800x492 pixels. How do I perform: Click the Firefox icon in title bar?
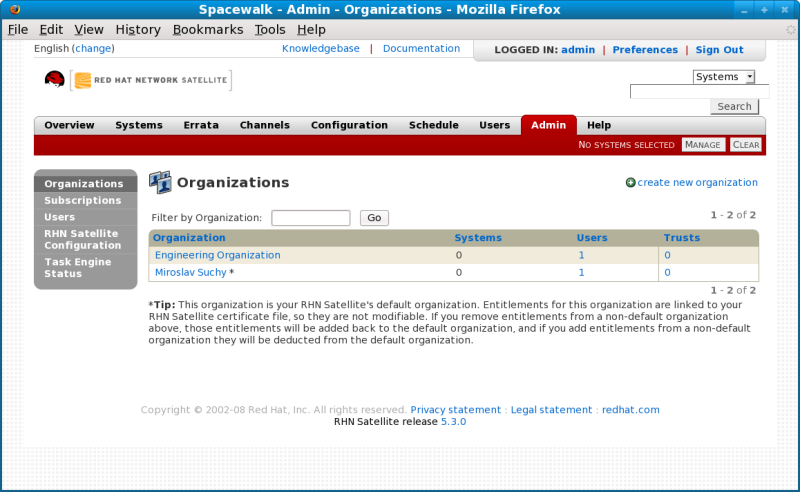pos(12,9)
